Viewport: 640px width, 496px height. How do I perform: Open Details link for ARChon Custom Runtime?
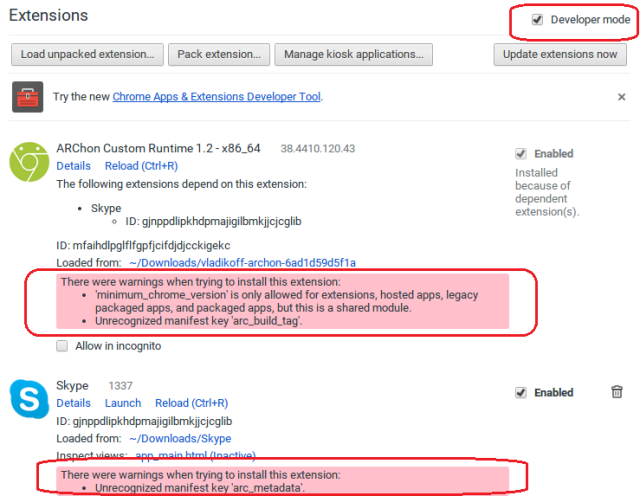click(74, 166)
